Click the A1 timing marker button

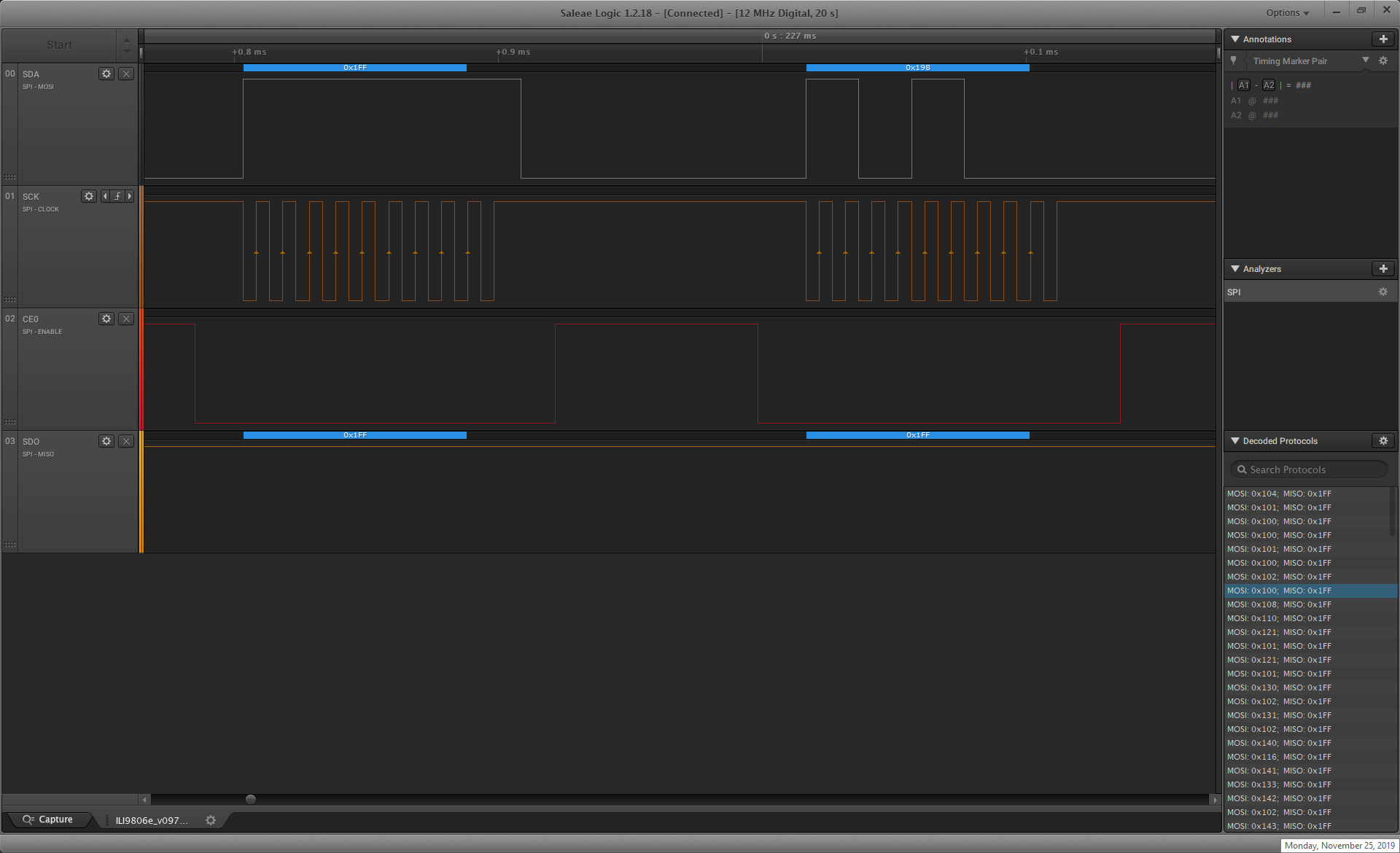(x=1245, y=85)
